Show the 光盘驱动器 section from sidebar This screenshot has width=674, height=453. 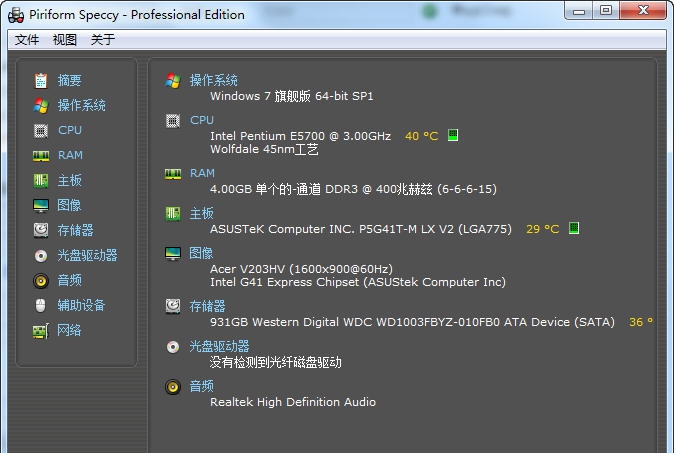[x=88, y=256]
